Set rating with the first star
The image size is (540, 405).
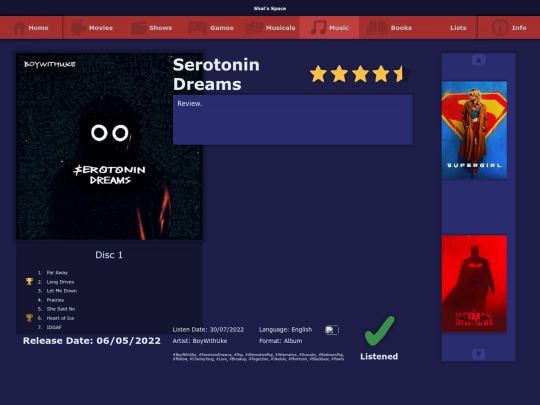click(318, 74)
